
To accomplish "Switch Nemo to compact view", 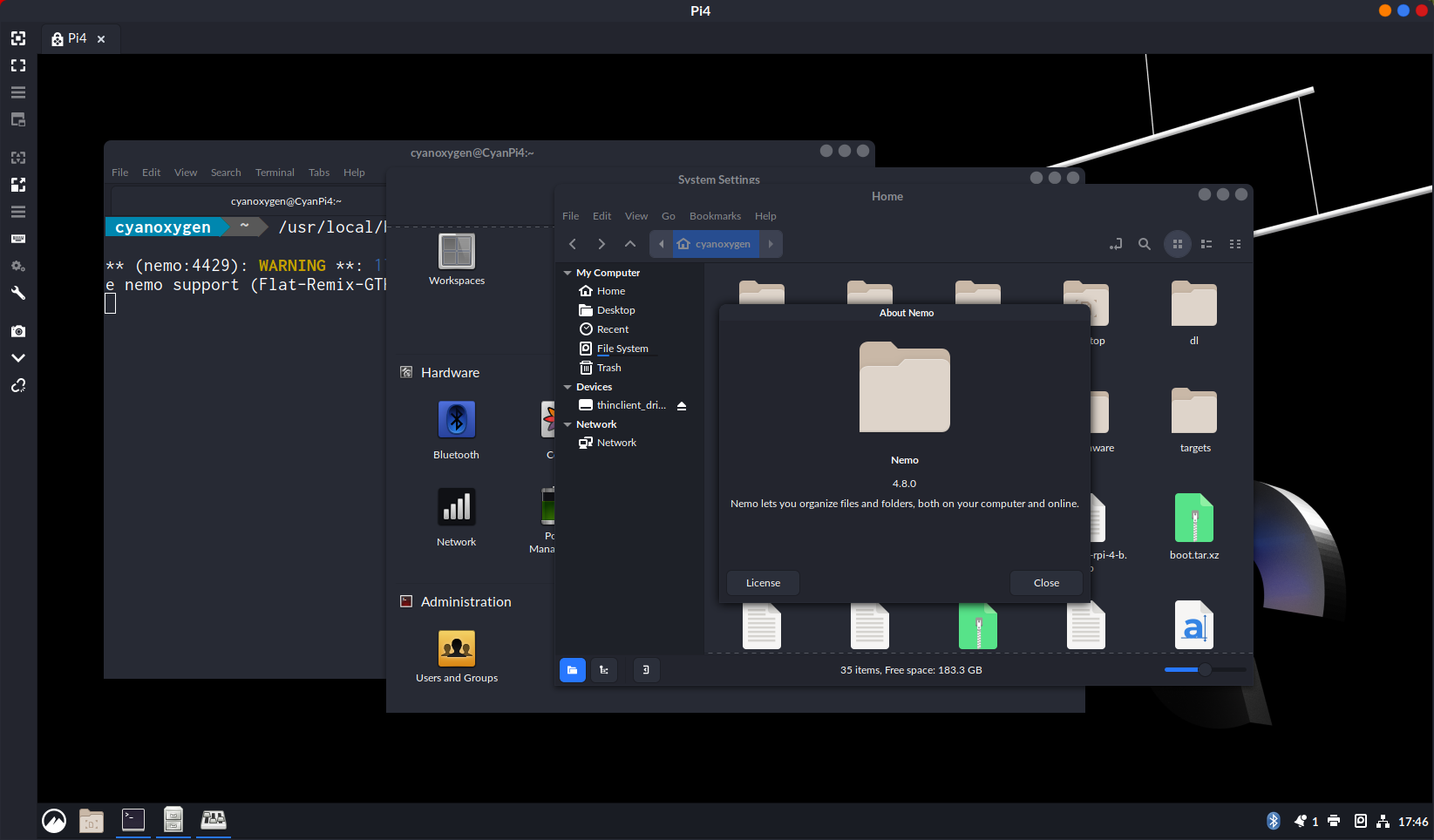I will (1235, 244).
